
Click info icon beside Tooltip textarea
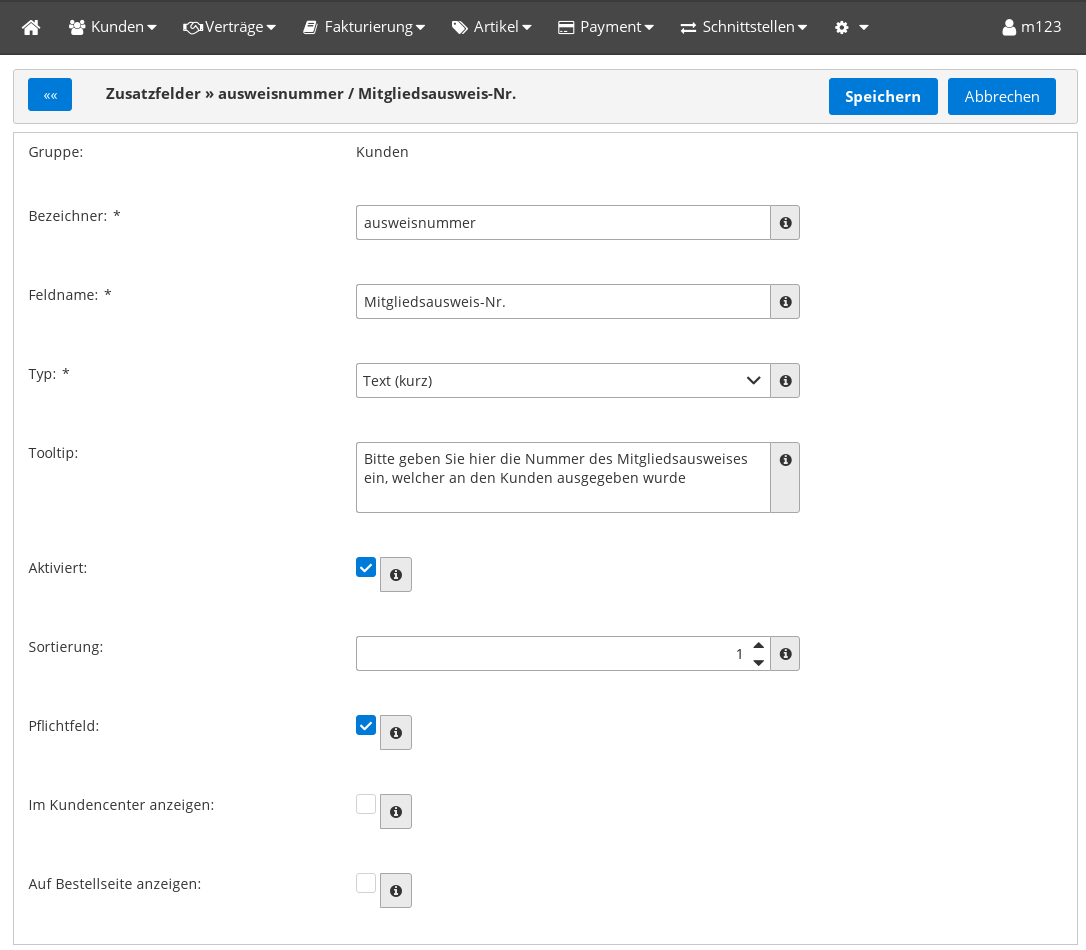tap(785, 460)
